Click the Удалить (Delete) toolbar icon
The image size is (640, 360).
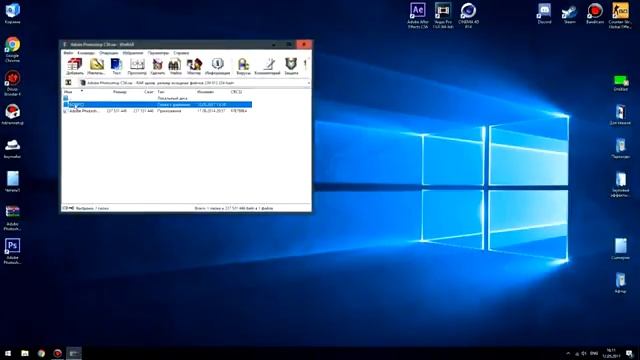point(158,66)
